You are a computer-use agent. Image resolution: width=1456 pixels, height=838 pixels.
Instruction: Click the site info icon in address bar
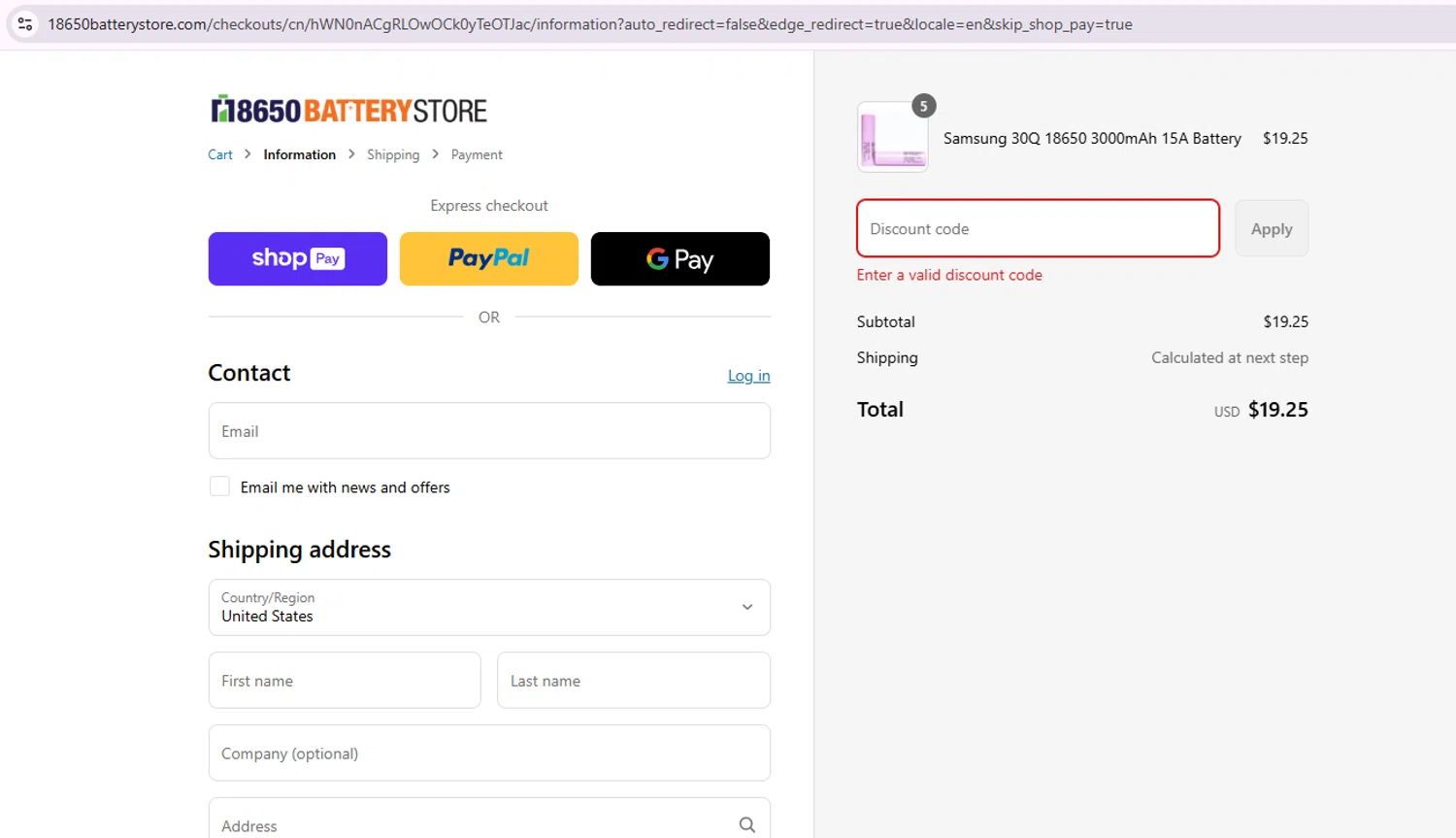tap(25, 24)
